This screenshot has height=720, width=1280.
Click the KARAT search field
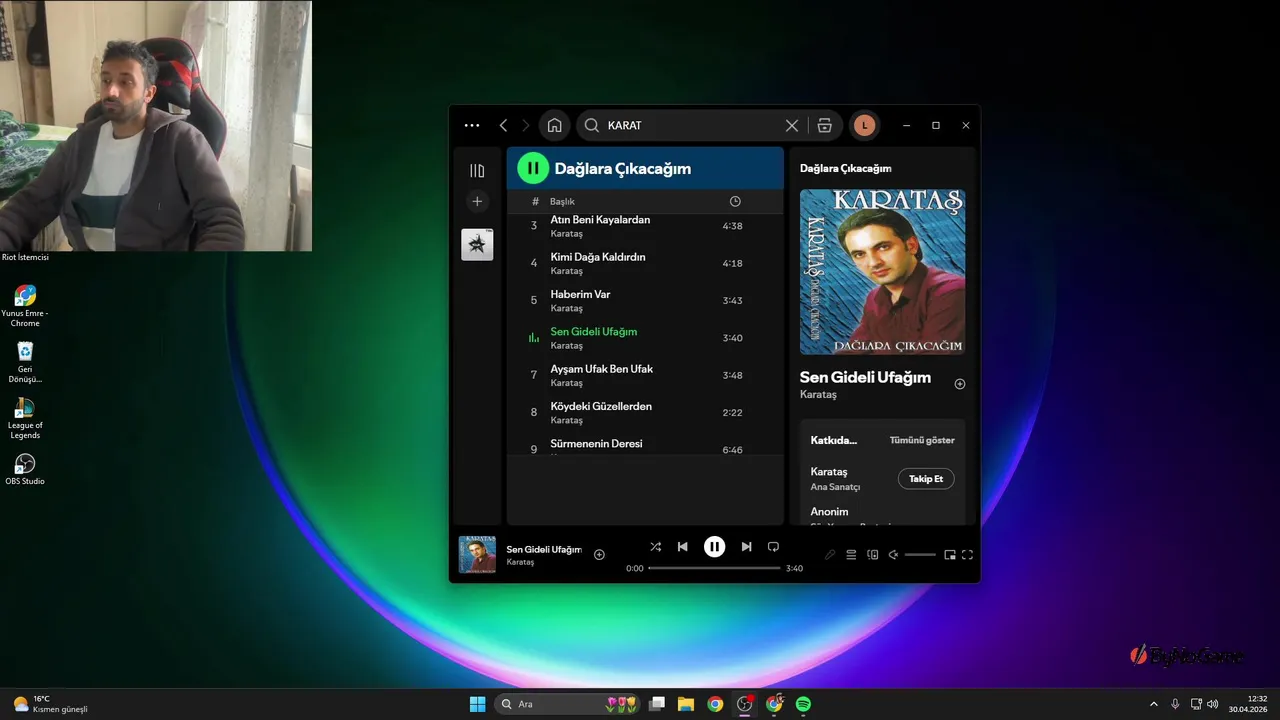692,125
